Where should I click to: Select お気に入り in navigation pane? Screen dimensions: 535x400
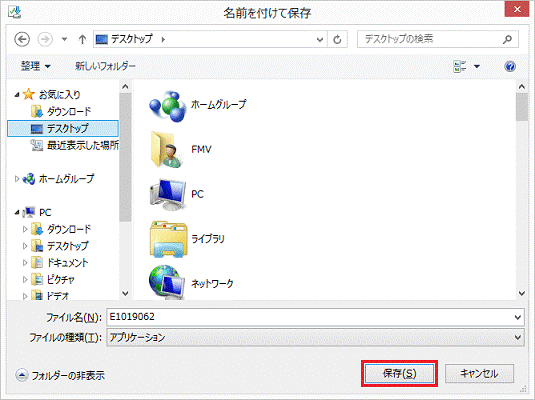pyautogui.click(x=59, y=95)
